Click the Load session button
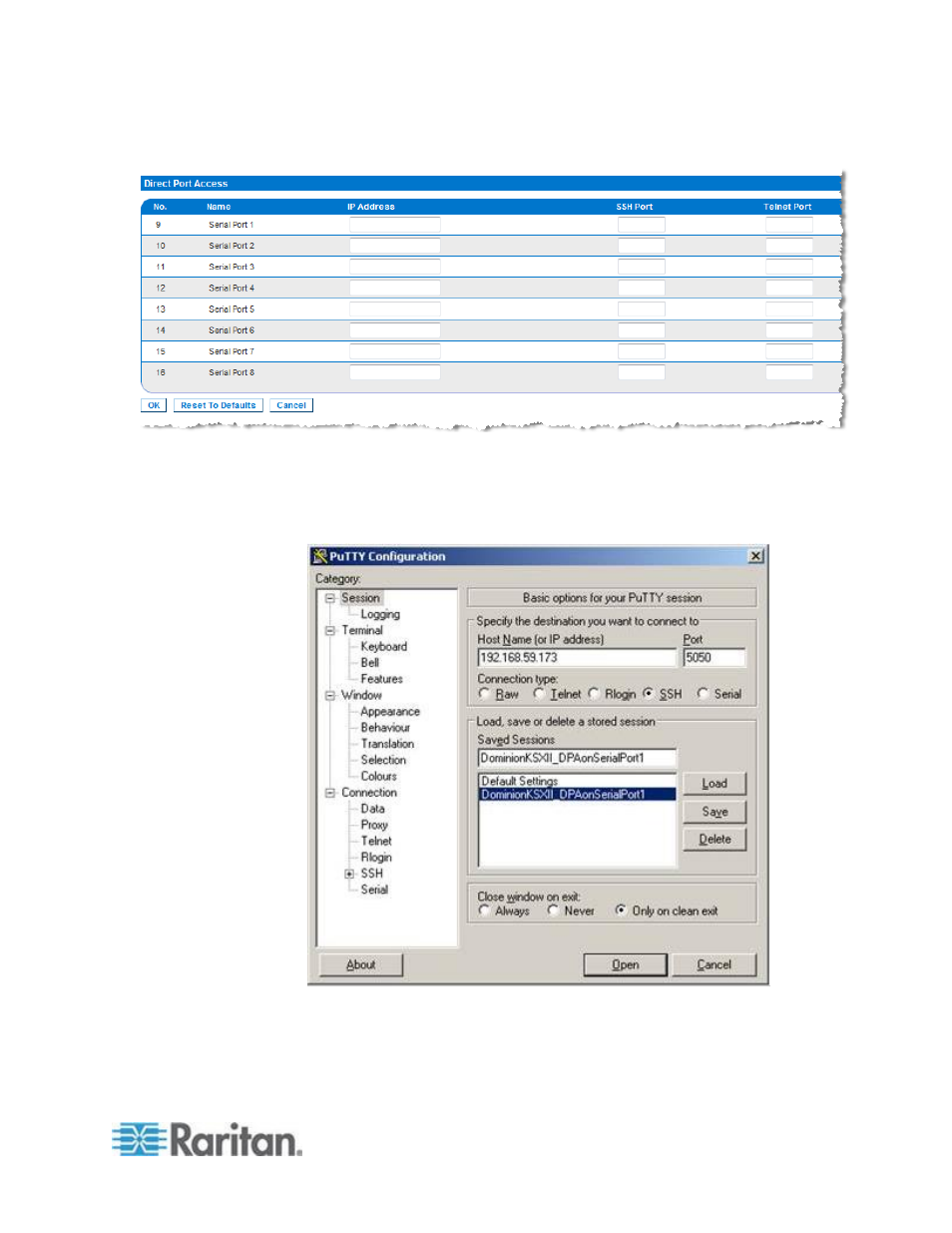Screen dimensions: 952x1233 (x=714, y=784)
